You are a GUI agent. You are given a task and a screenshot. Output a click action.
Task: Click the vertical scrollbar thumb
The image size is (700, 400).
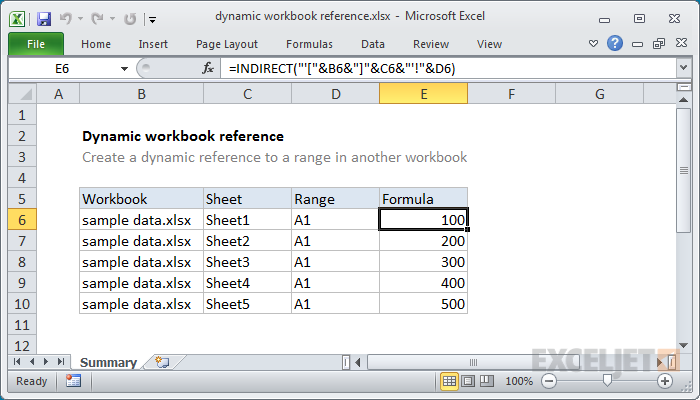(683, 170)
